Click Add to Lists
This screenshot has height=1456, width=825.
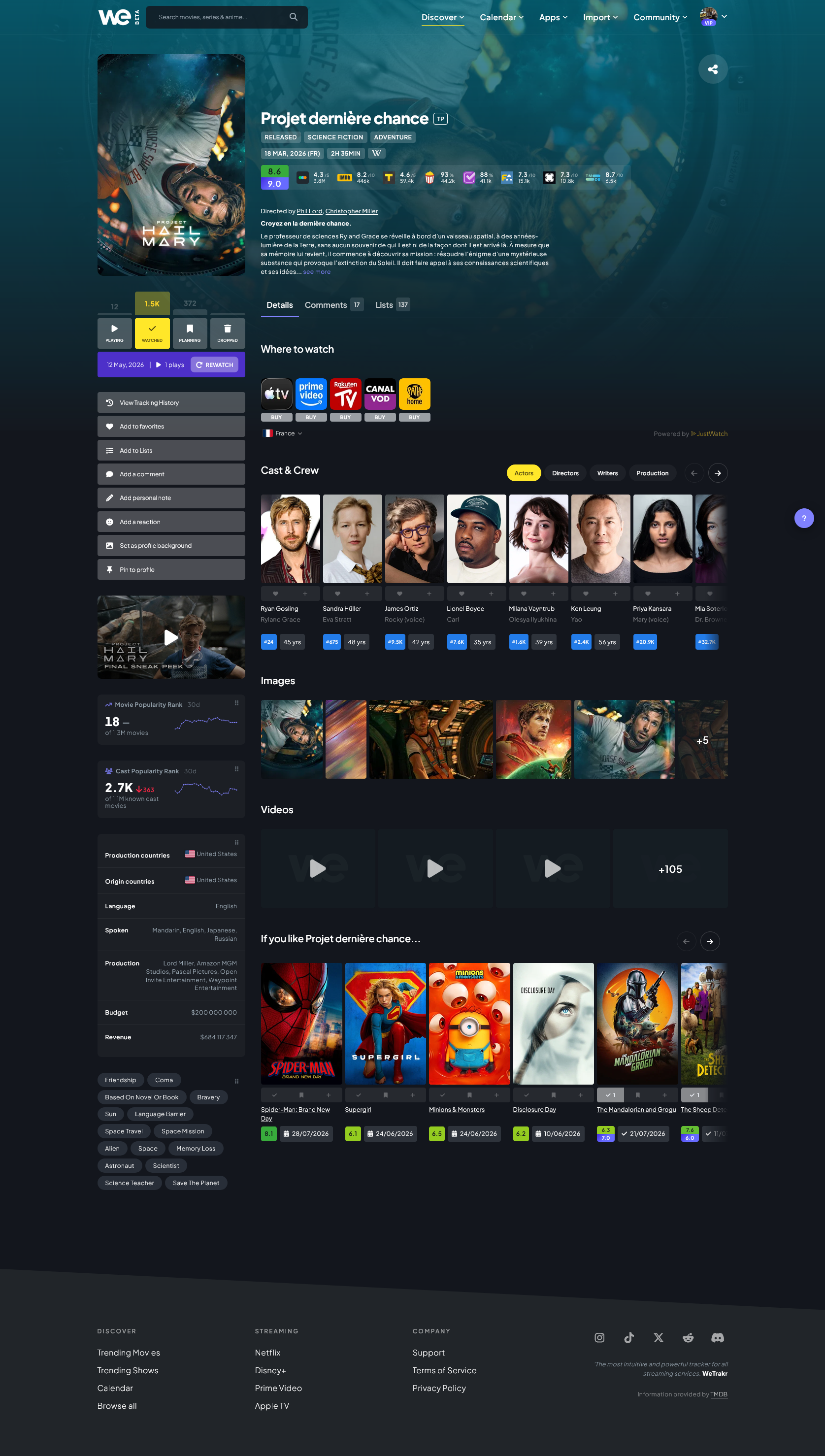[171, 450]
